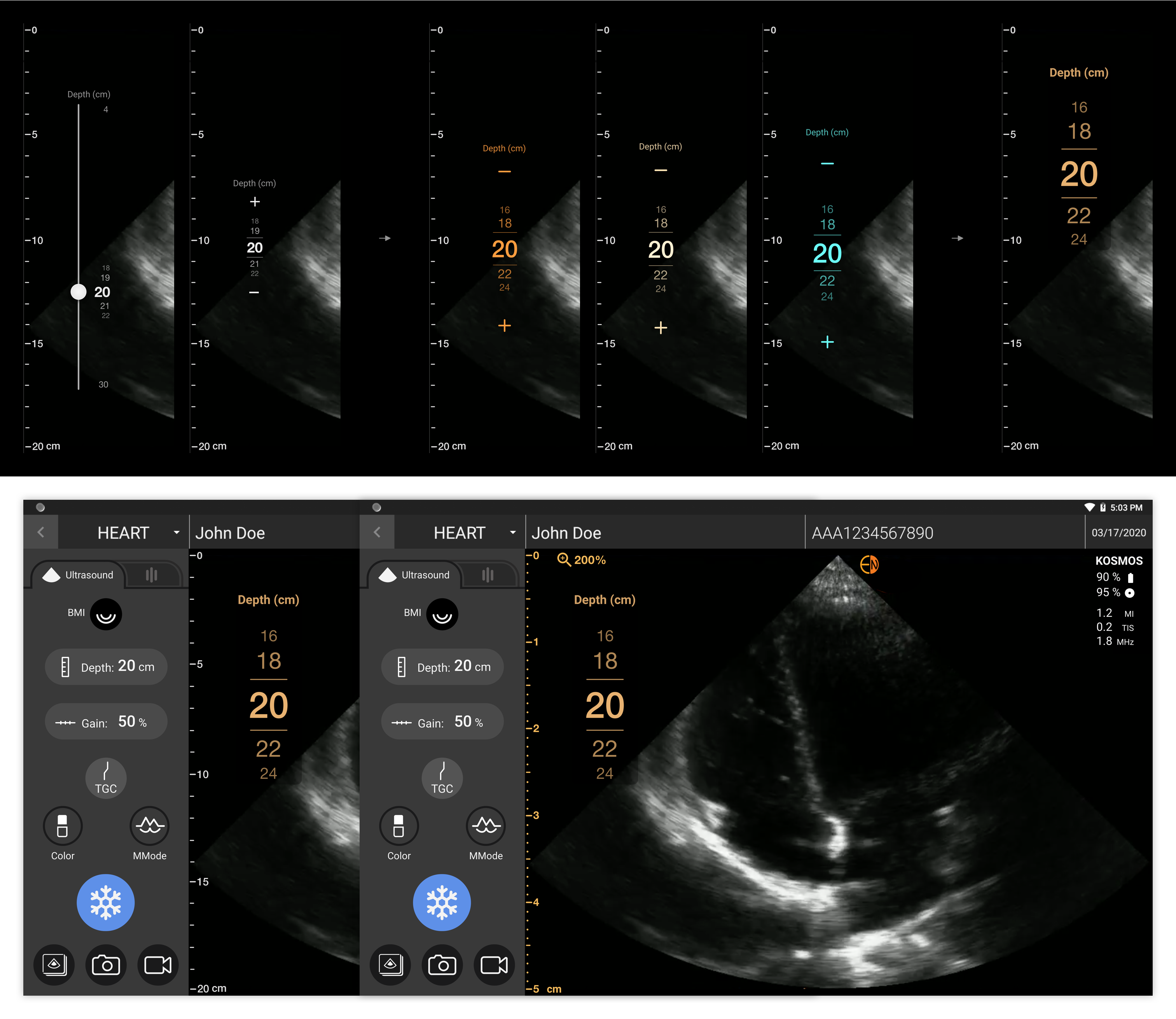The width and height of the screenshot is (1176, 1019).
Task: Switch to the waveform tab in right mockup
Action: point(488,575)
